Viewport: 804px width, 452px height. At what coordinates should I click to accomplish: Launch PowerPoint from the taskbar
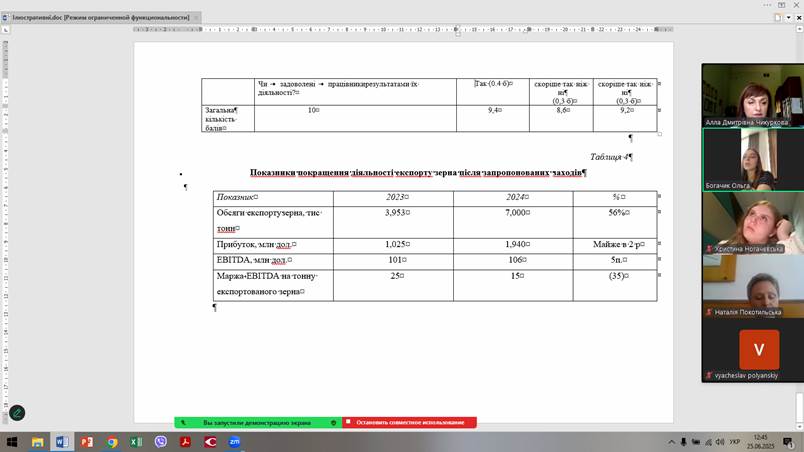click(87, 441)
